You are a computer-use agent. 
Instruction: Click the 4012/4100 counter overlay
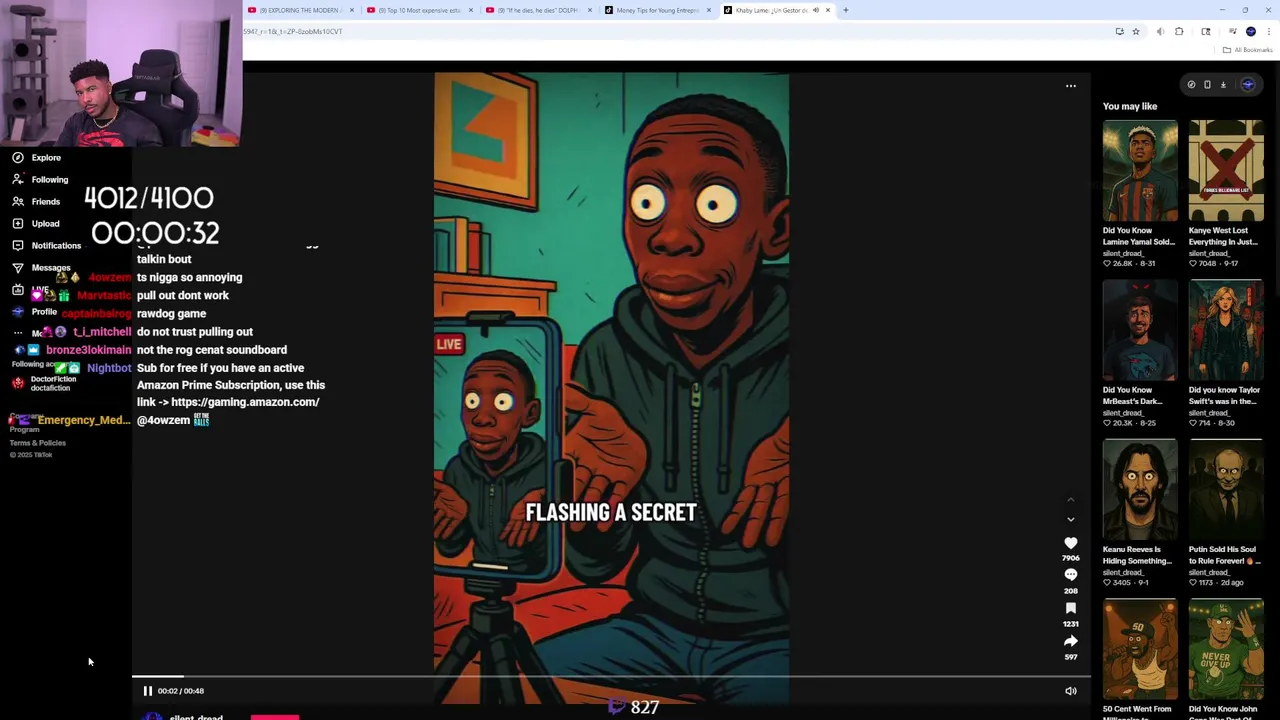tap(149, 198)
